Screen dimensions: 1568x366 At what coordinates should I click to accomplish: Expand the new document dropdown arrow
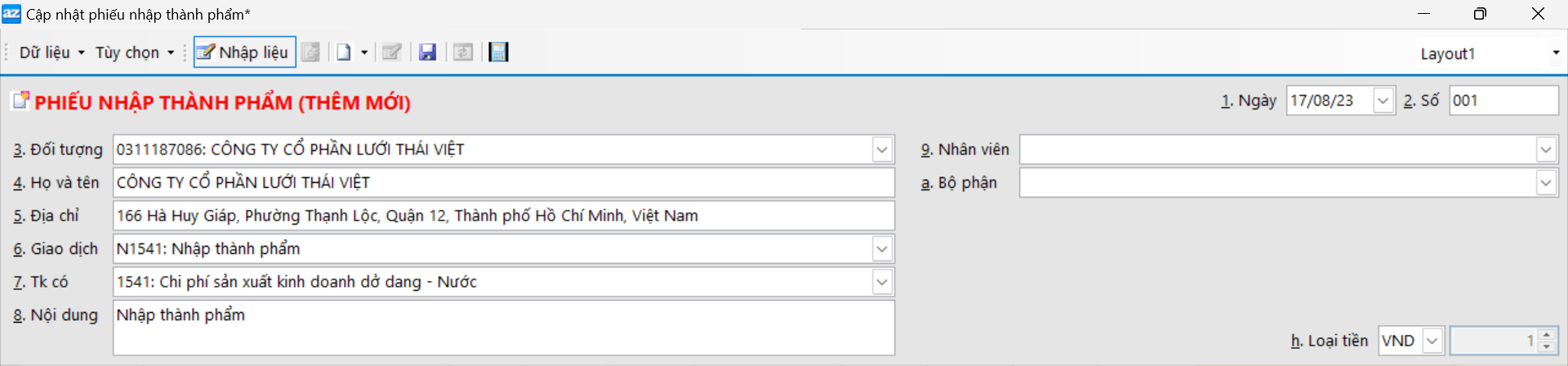(364, 52)
